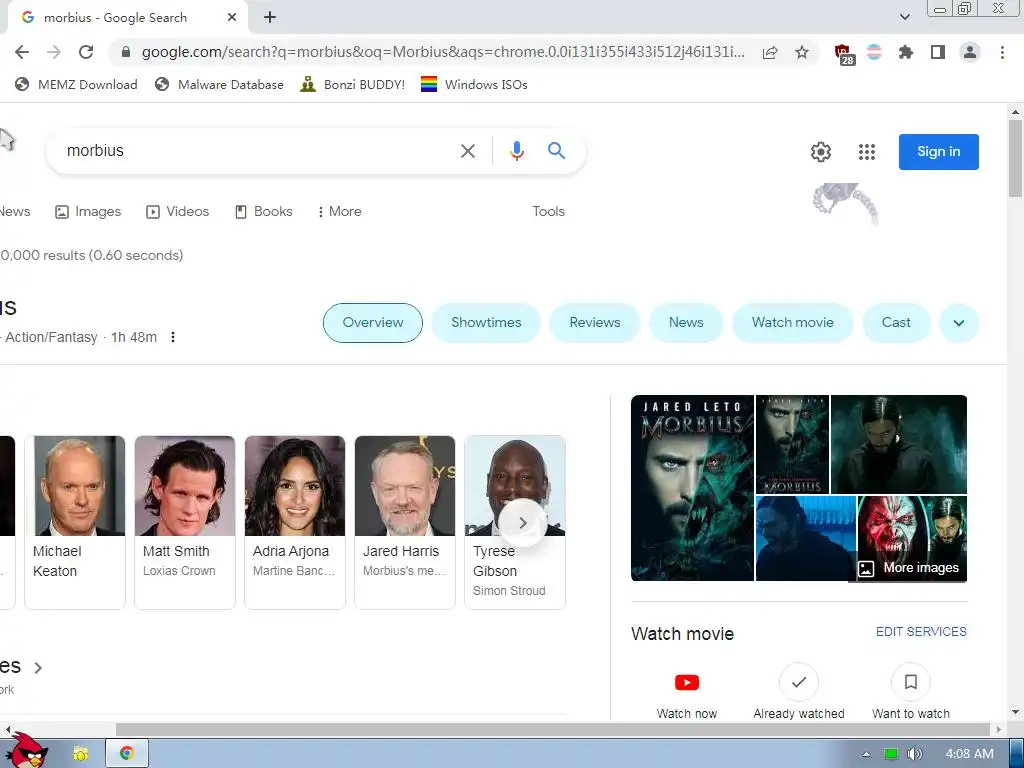The image size is (1024, 768).
Task: Open the uBlock extension showing 28
Action: [844, 54]
